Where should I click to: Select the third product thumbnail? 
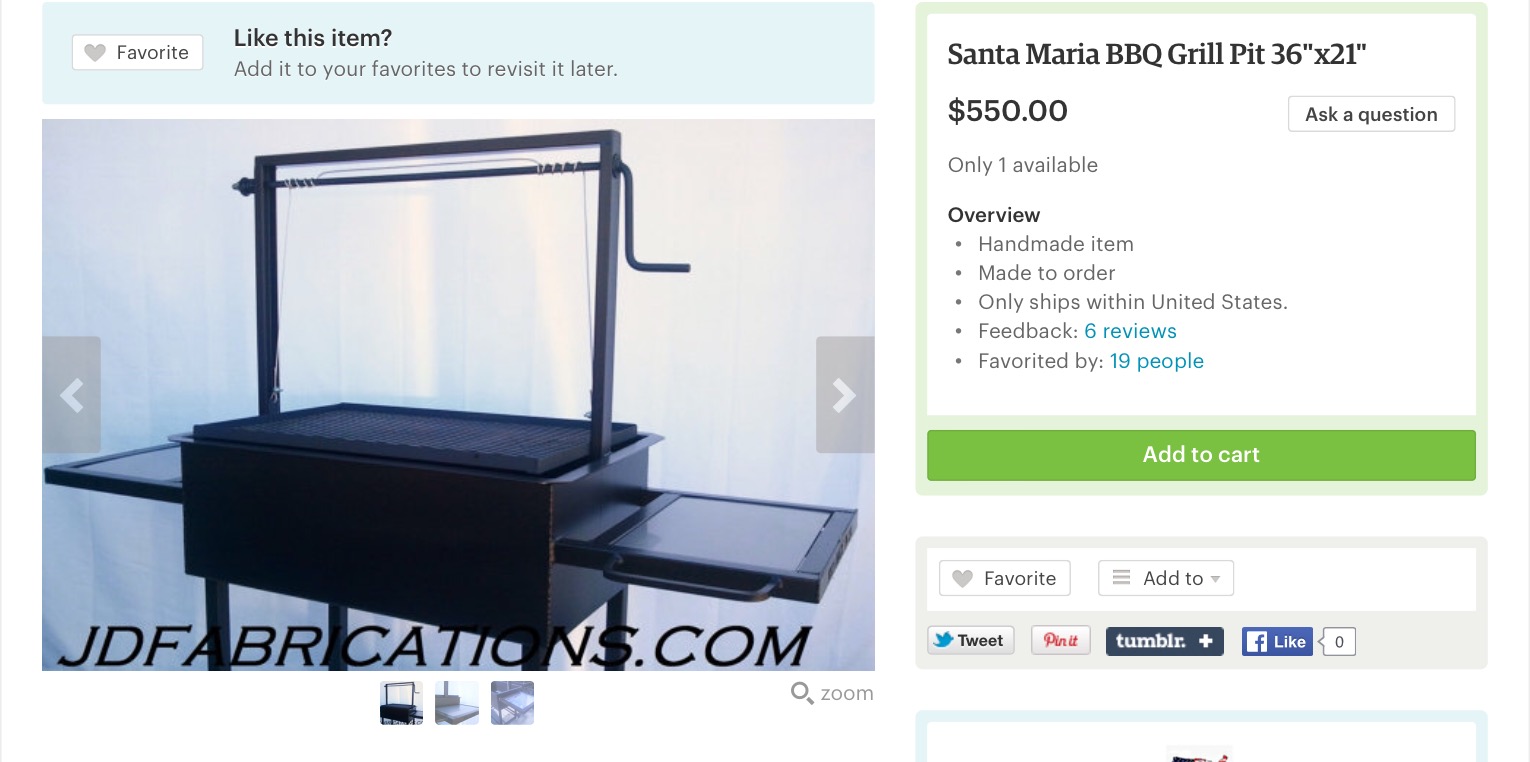click(x=512, y=703)
